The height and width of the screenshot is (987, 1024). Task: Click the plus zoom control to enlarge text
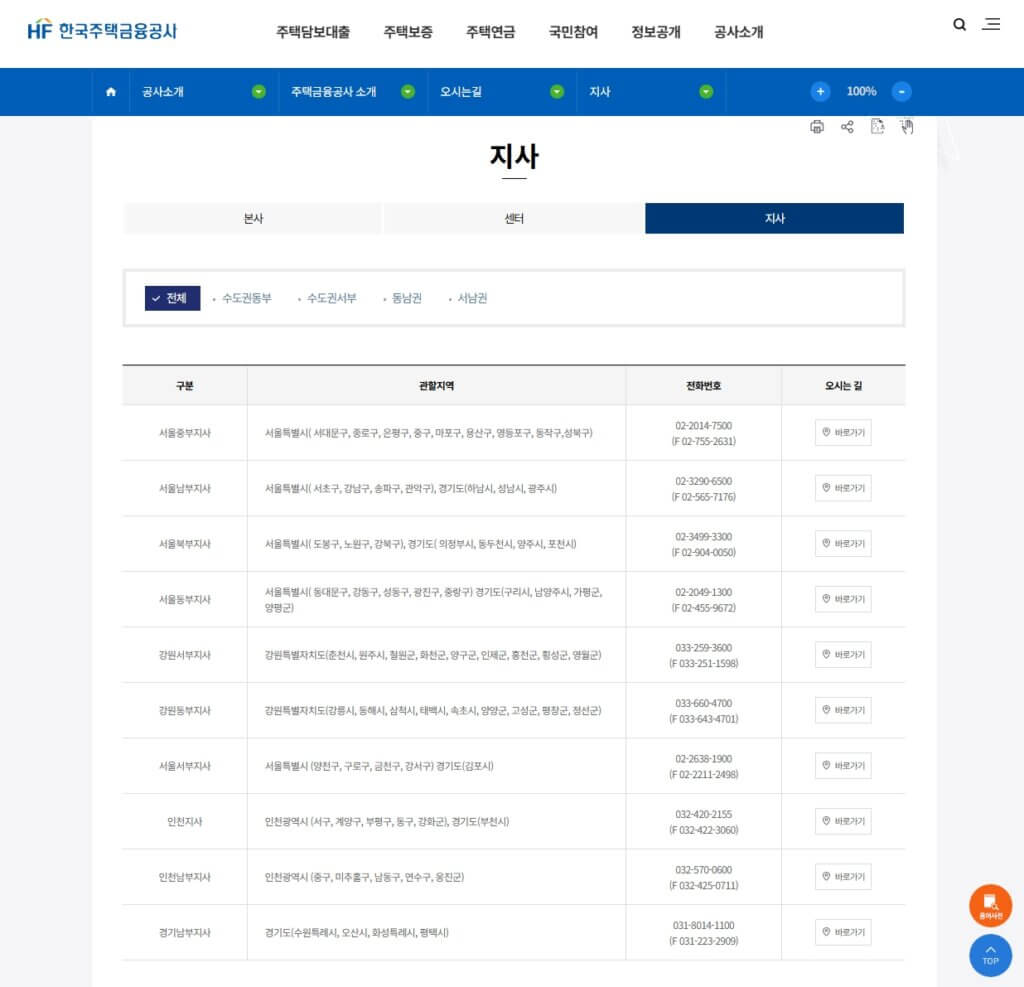coord(820,91)
